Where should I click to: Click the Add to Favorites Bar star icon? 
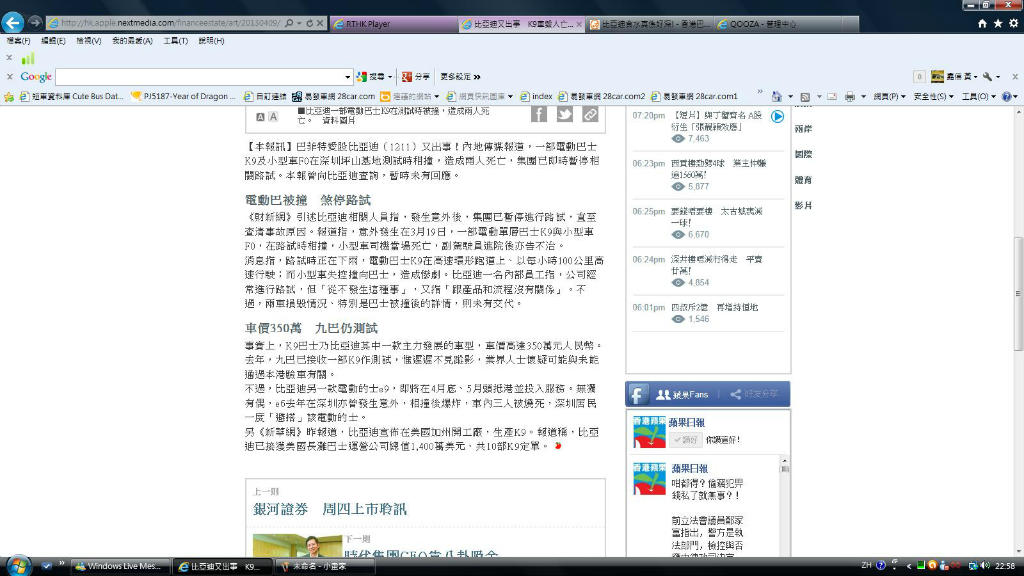click(9, 97)
